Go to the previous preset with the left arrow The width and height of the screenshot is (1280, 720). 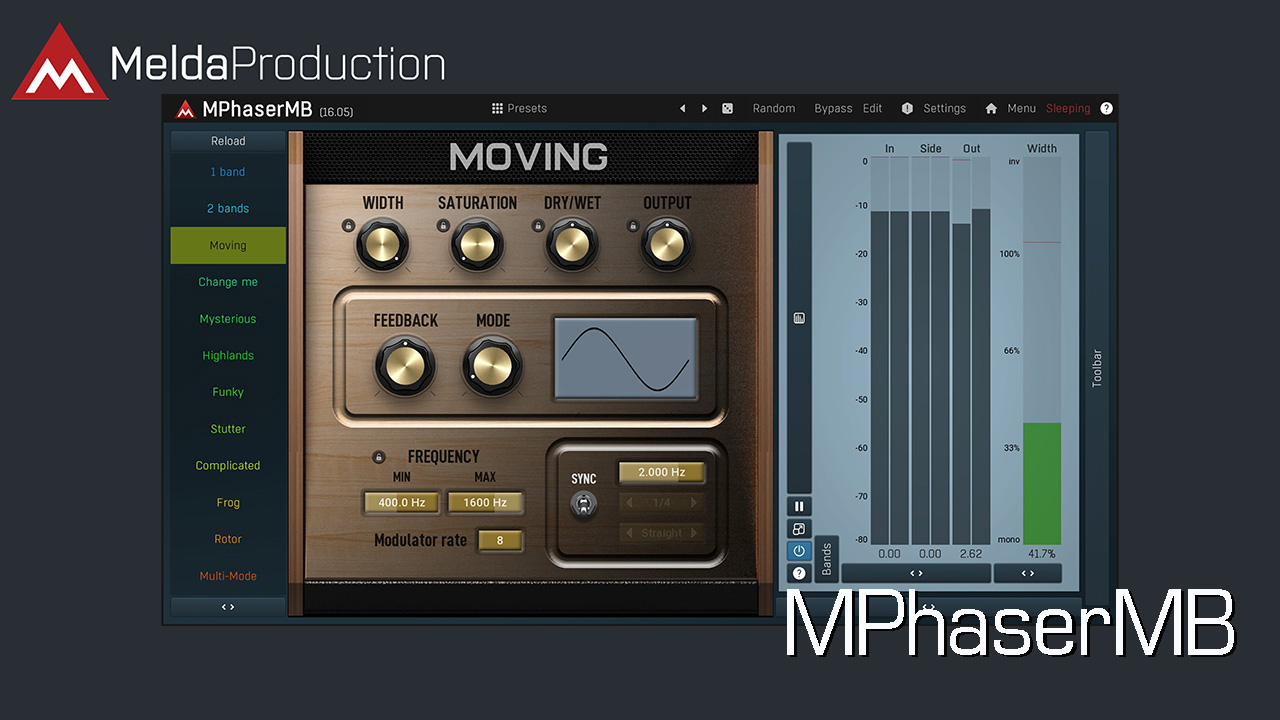coord(683,108)
